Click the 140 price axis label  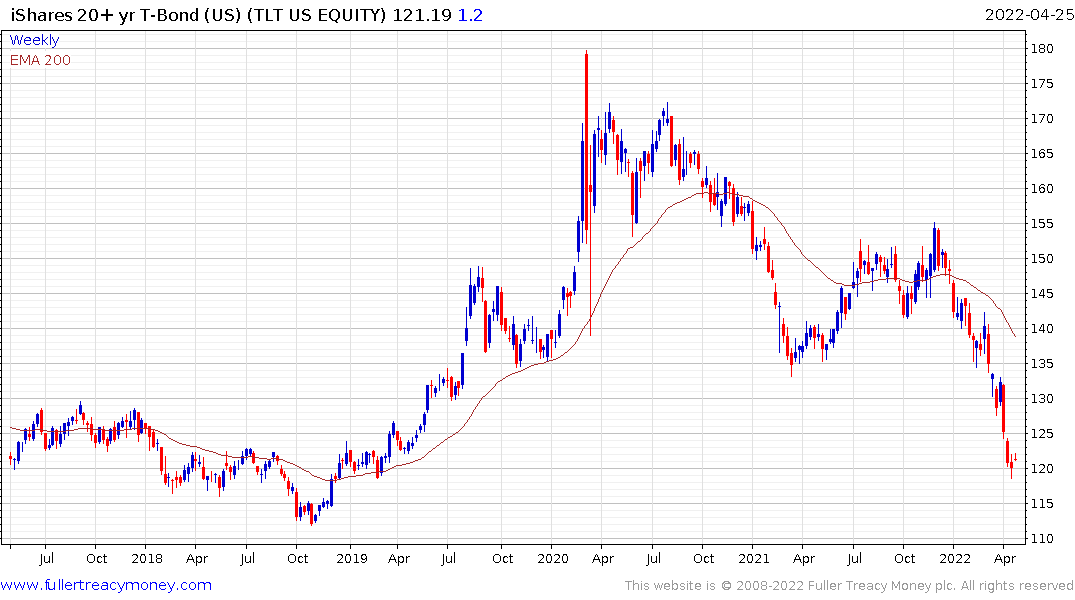1042,328
